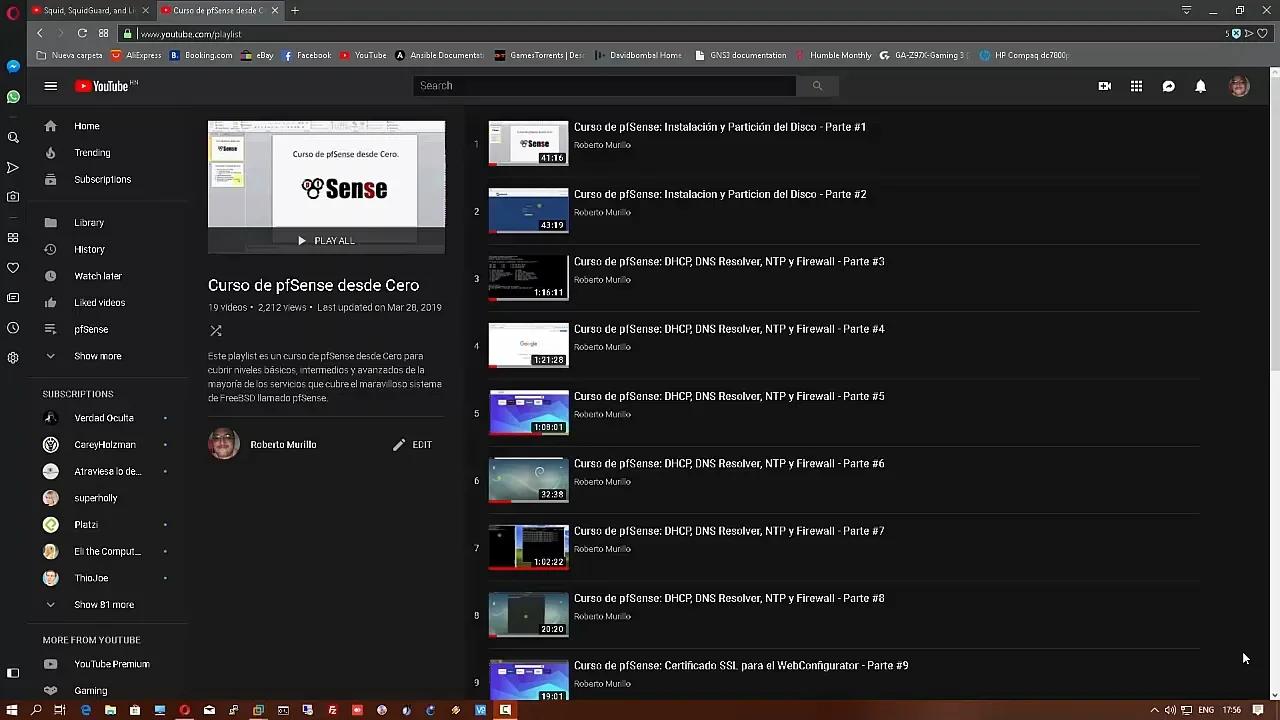Open the Parte #3 video thumbnail
Image resolution: width=1280 pixels, height=720 pixels.
[x=528, y=277]
